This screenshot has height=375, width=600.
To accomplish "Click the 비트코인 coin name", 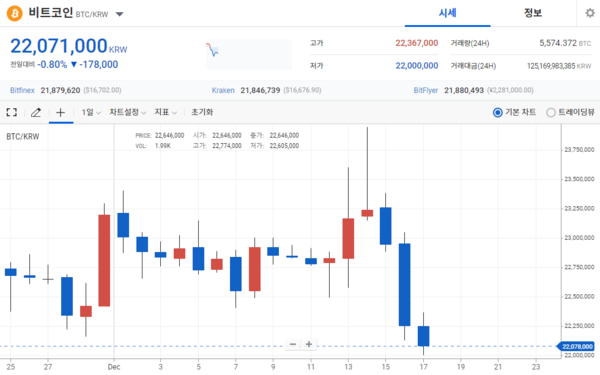I will pos(51,13).
